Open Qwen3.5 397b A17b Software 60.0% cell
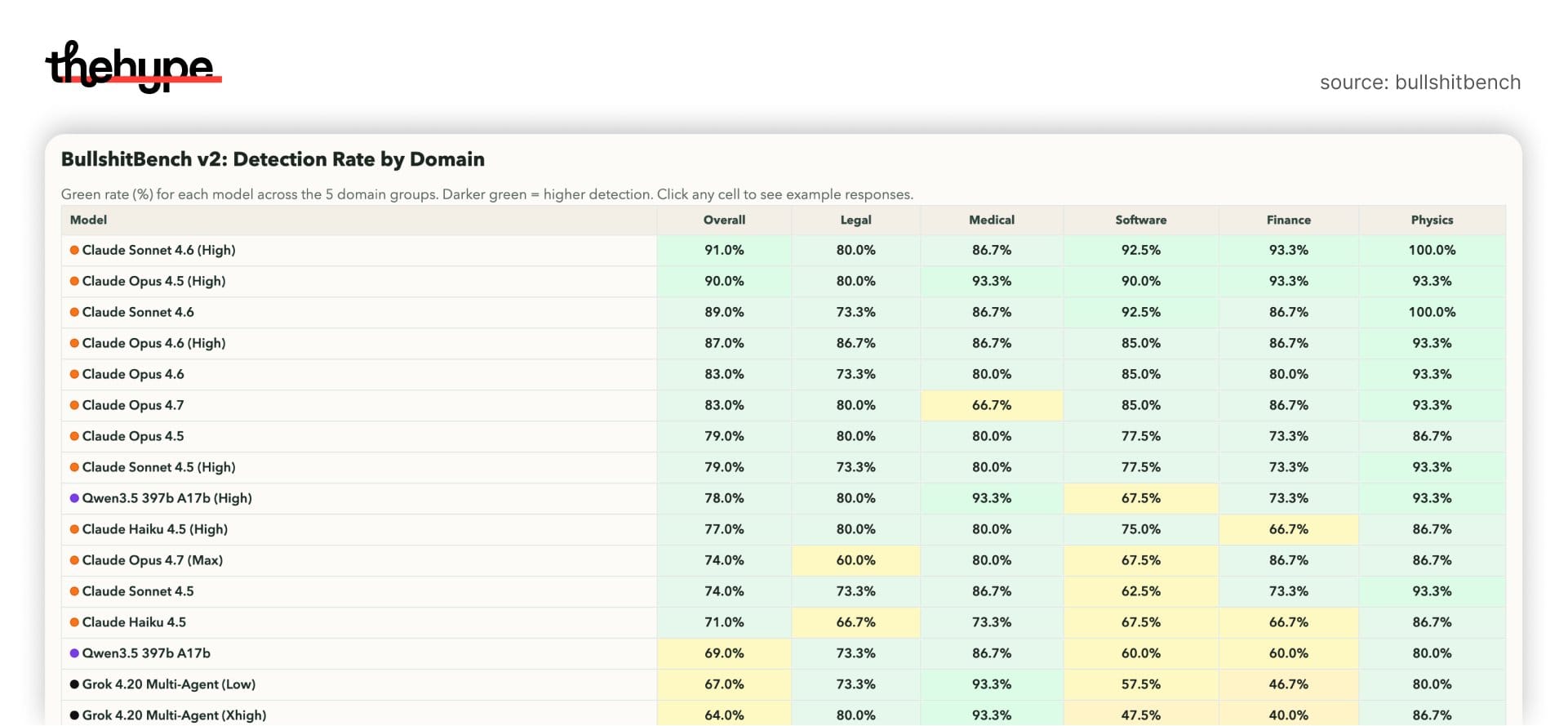The image size is (1568, 726). click(x=1140, y=654)
